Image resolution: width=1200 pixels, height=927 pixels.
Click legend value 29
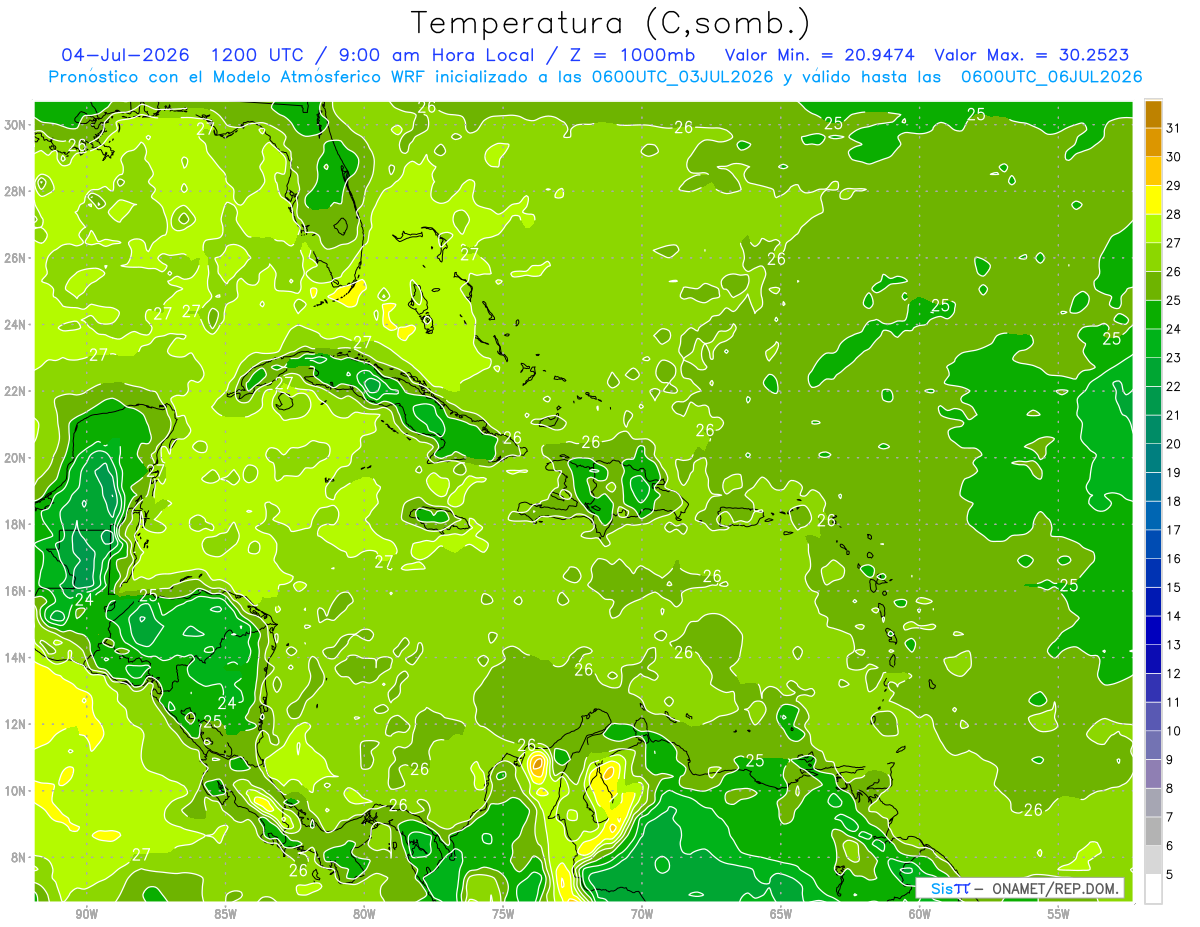point(1174,185)
